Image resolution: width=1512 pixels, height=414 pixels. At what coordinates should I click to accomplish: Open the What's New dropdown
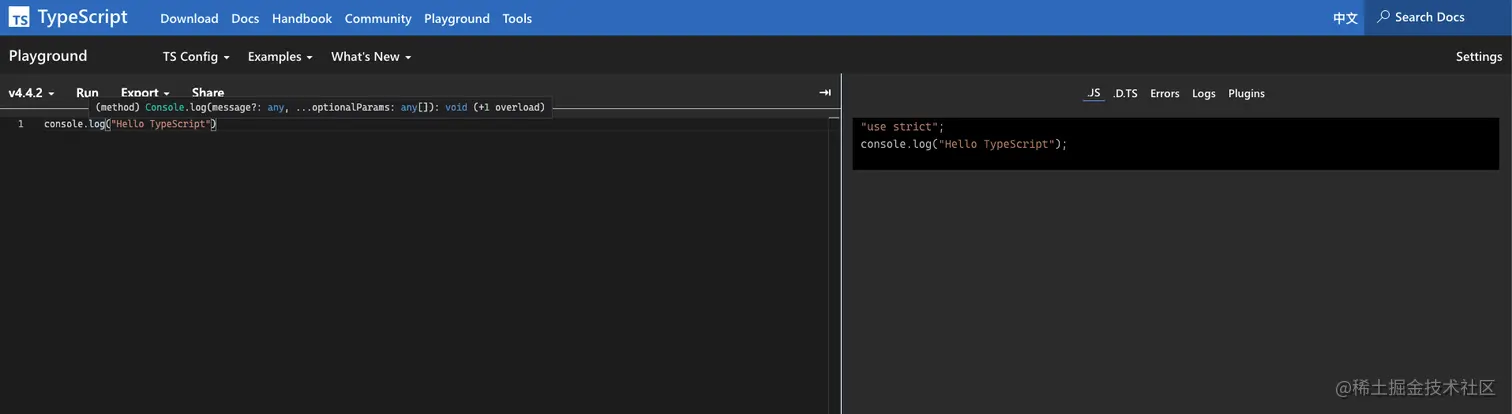click(371, 57)
